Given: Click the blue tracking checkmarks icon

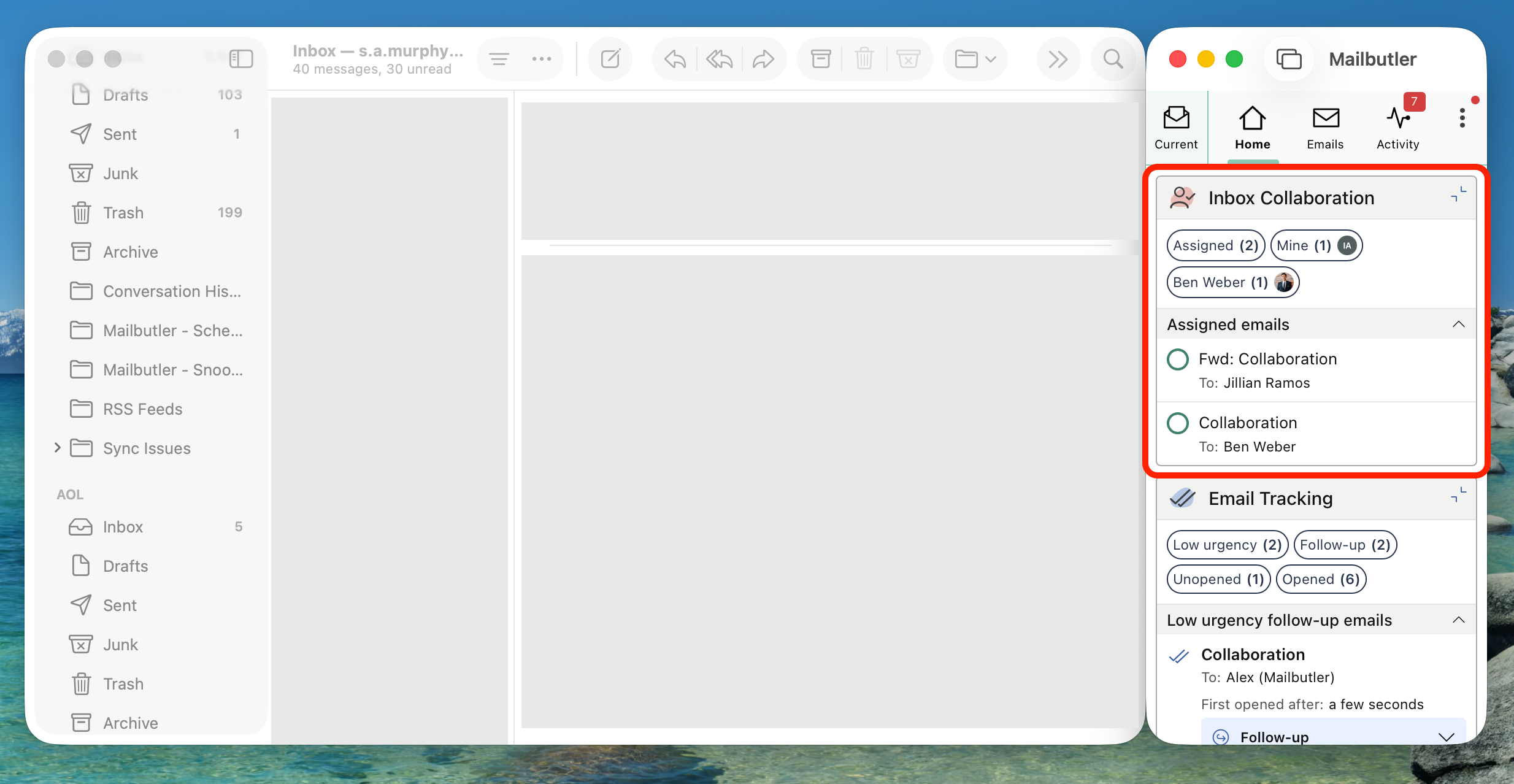Looking at the screenshot, I should tap(1179, 656).
